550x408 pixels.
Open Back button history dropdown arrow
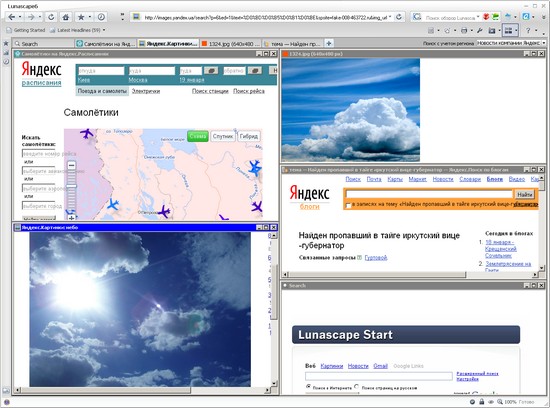tap(20, 17)
